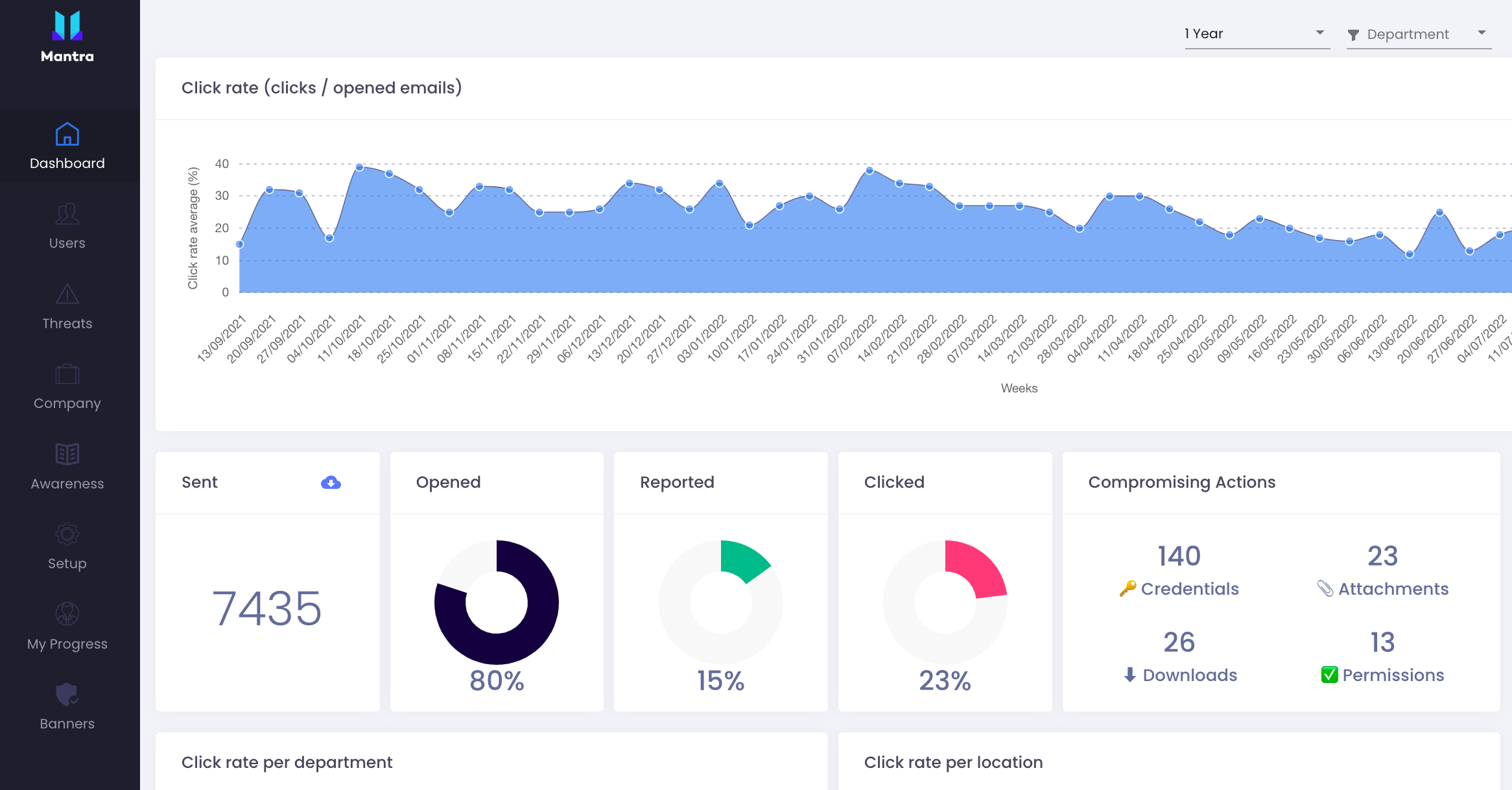Click the green Reported donut segment
The width and height of the screenshot is (1512, 790).
(x=744, y=560)
